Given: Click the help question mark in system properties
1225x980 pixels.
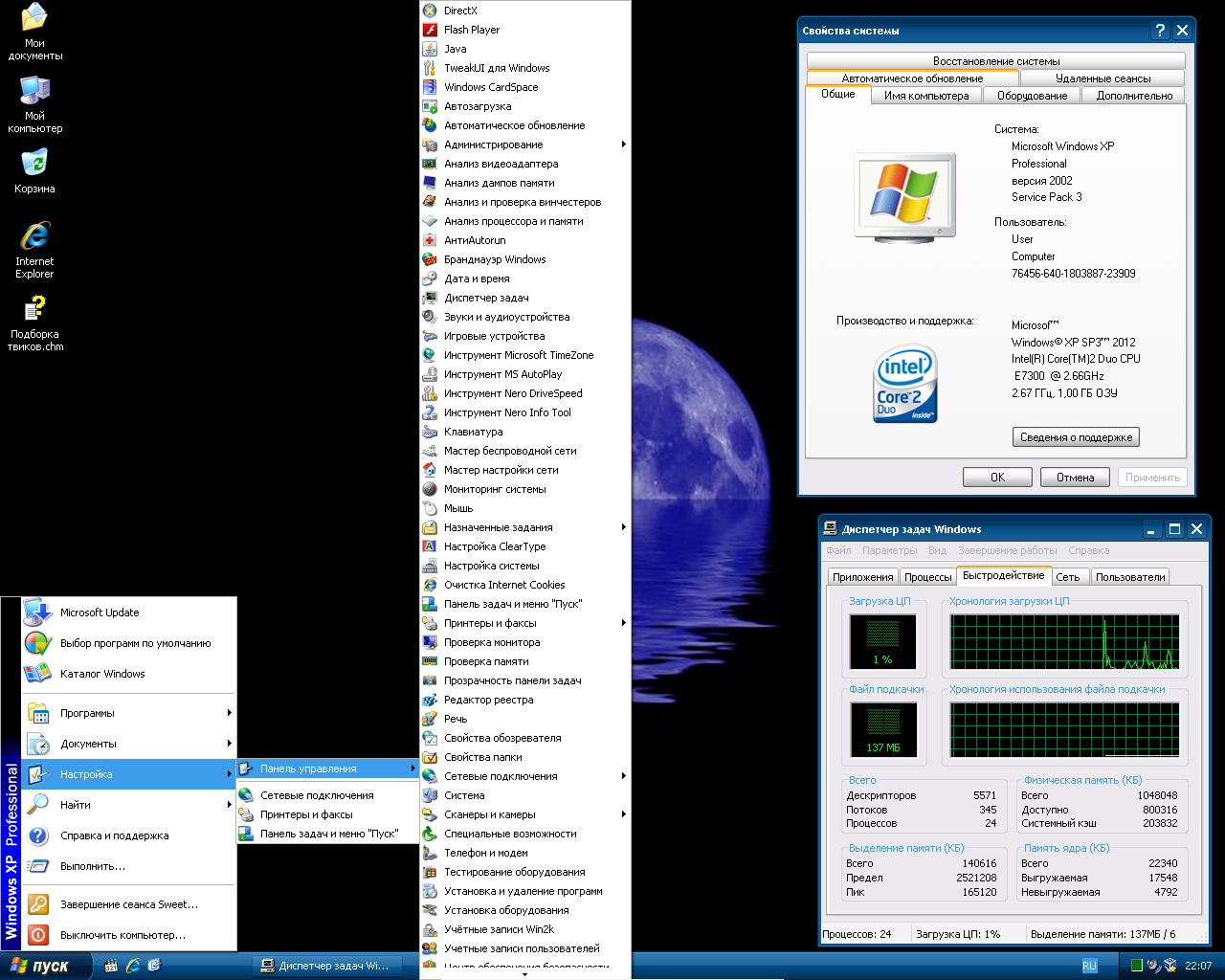Looking at the screenshot, I should [x=1160, y=31].
